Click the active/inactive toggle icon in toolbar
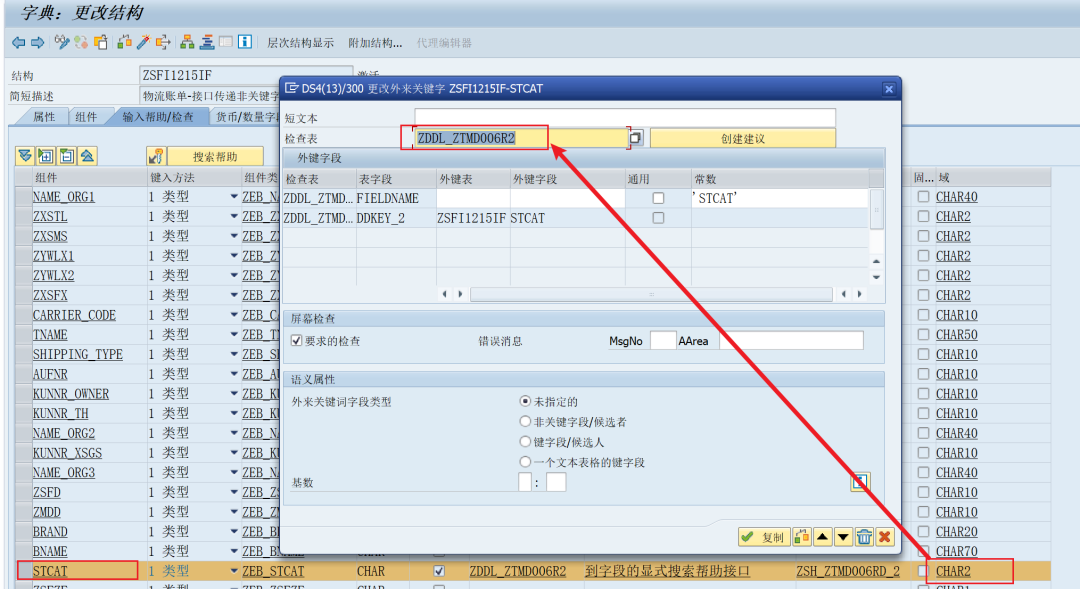This screenshot has height=589, width=1080. point(81,43)
